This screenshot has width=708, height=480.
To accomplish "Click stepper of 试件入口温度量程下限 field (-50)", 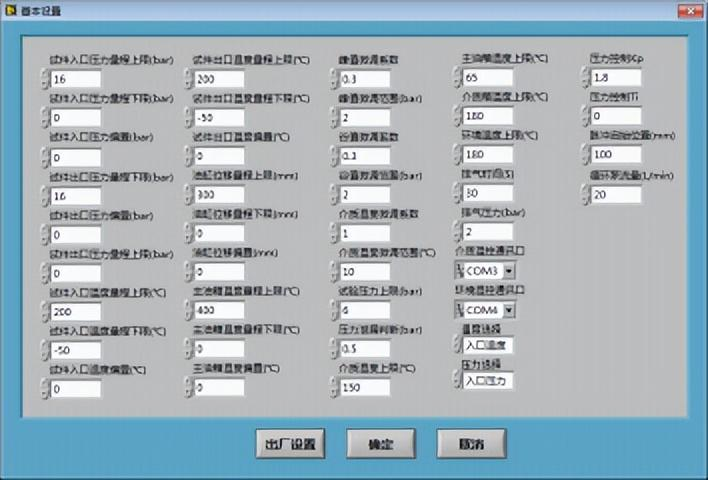I will point(45,350).
